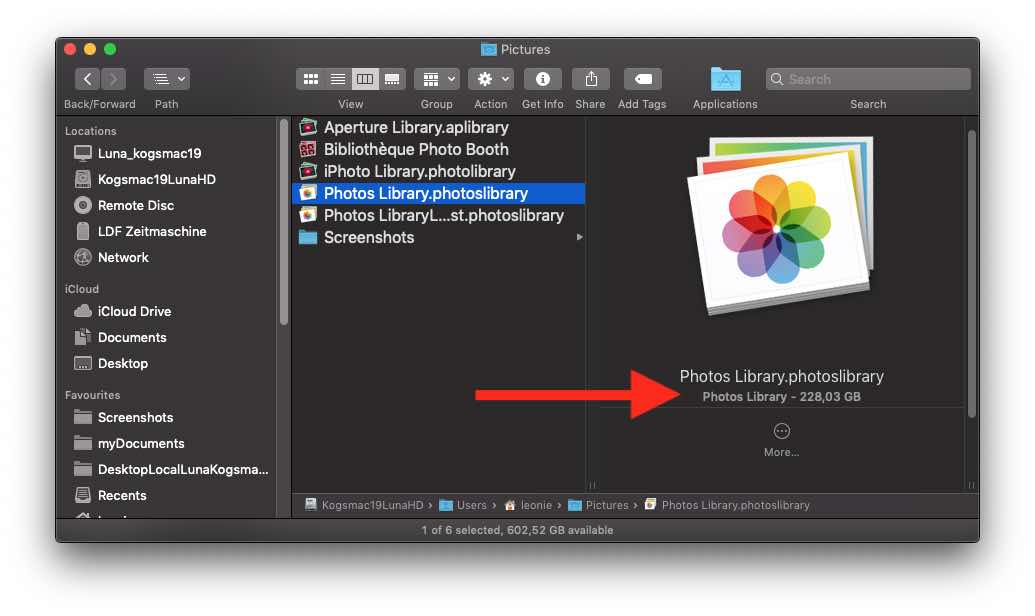Click leonie in path bar
This screenshot has width=1035, height=616.
(536, 505)
